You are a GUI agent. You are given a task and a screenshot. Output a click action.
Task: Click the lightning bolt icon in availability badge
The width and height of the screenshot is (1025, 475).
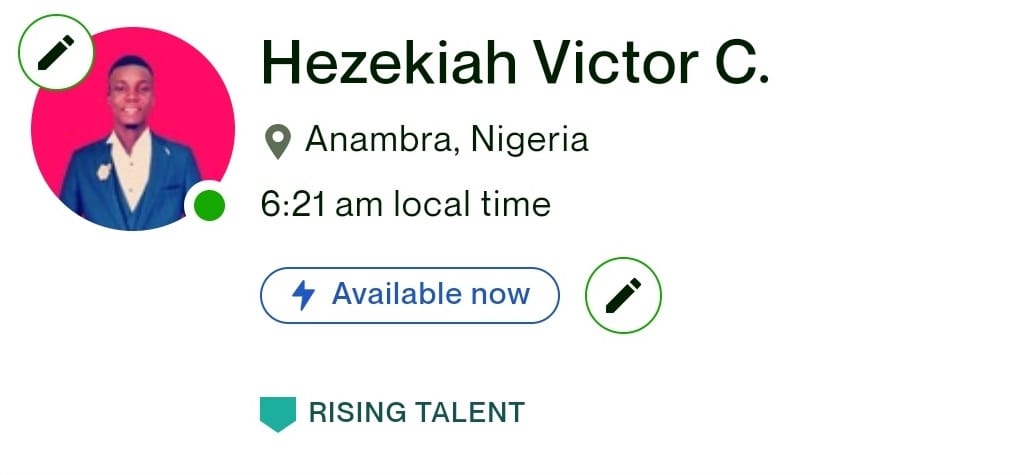click(303, 295)
